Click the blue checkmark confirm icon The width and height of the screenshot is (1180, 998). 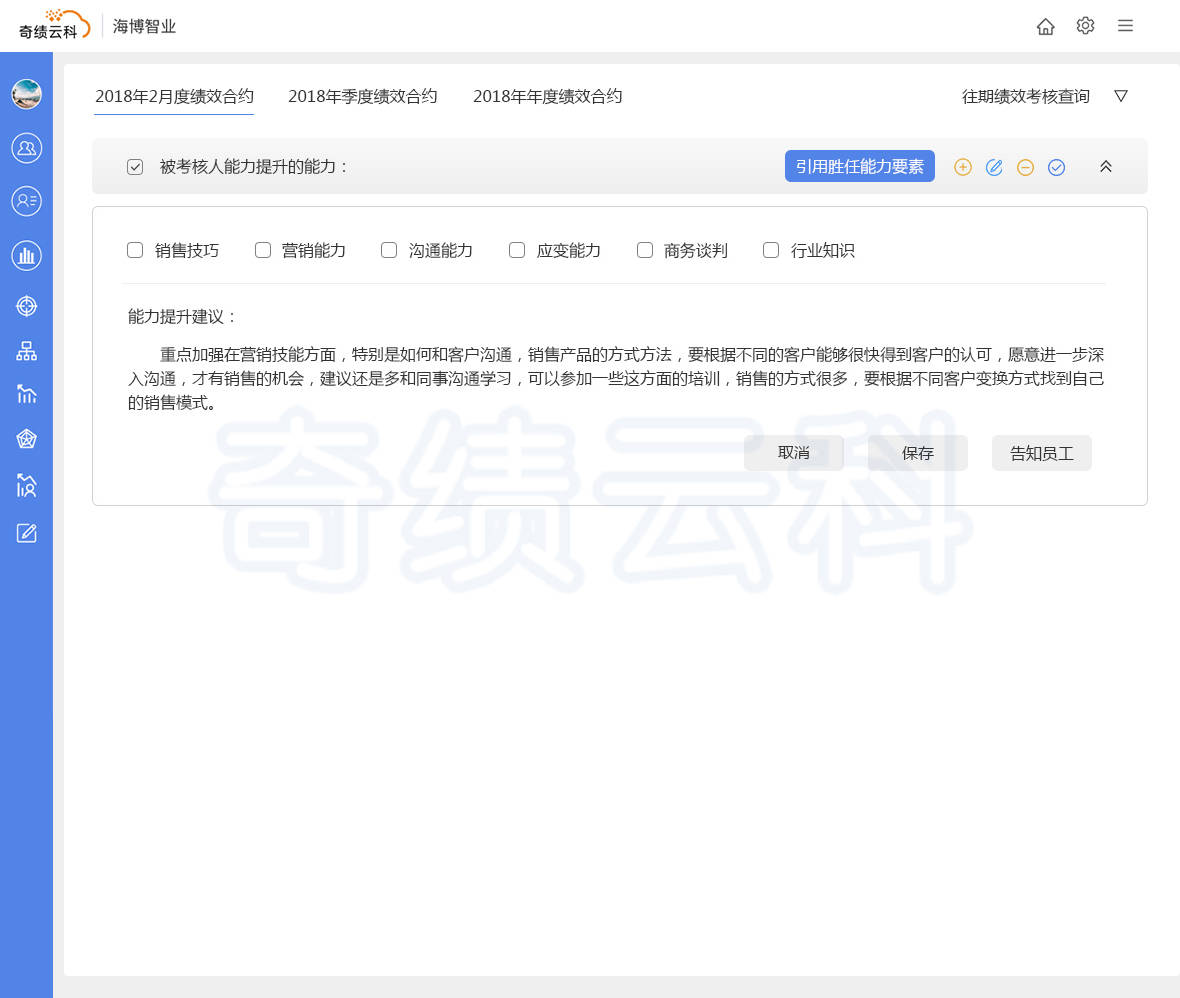[x=1056, y=167]
